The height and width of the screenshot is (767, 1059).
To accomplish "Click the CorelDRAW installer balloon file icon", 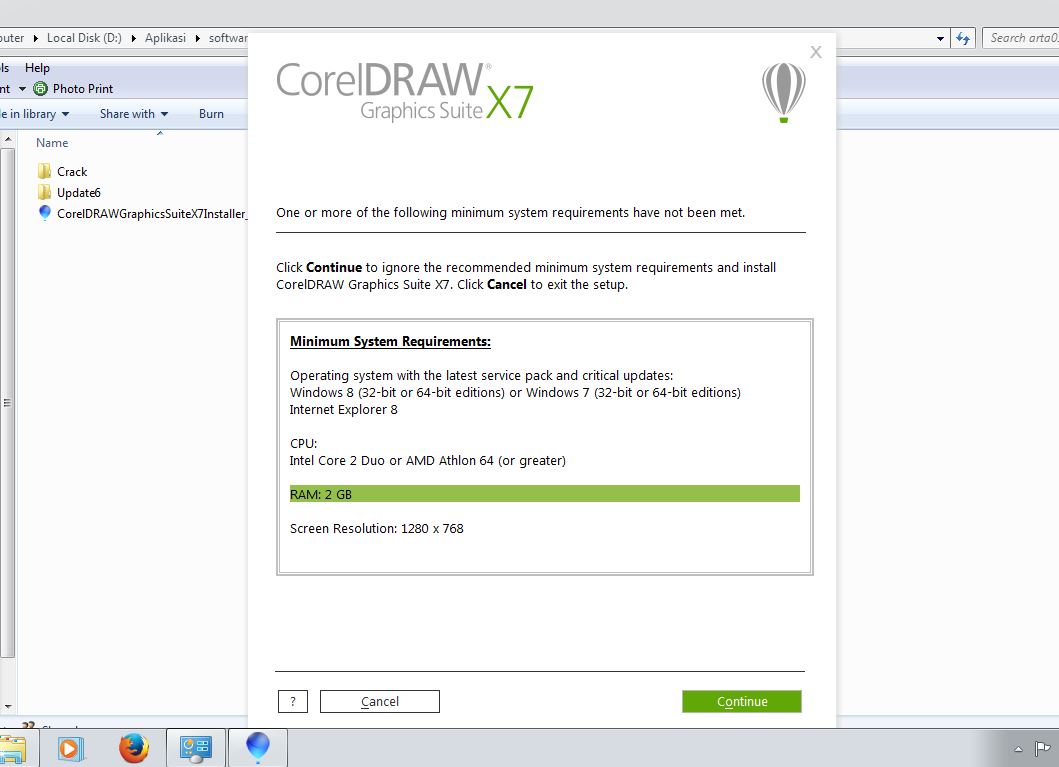I will [45, 213].
